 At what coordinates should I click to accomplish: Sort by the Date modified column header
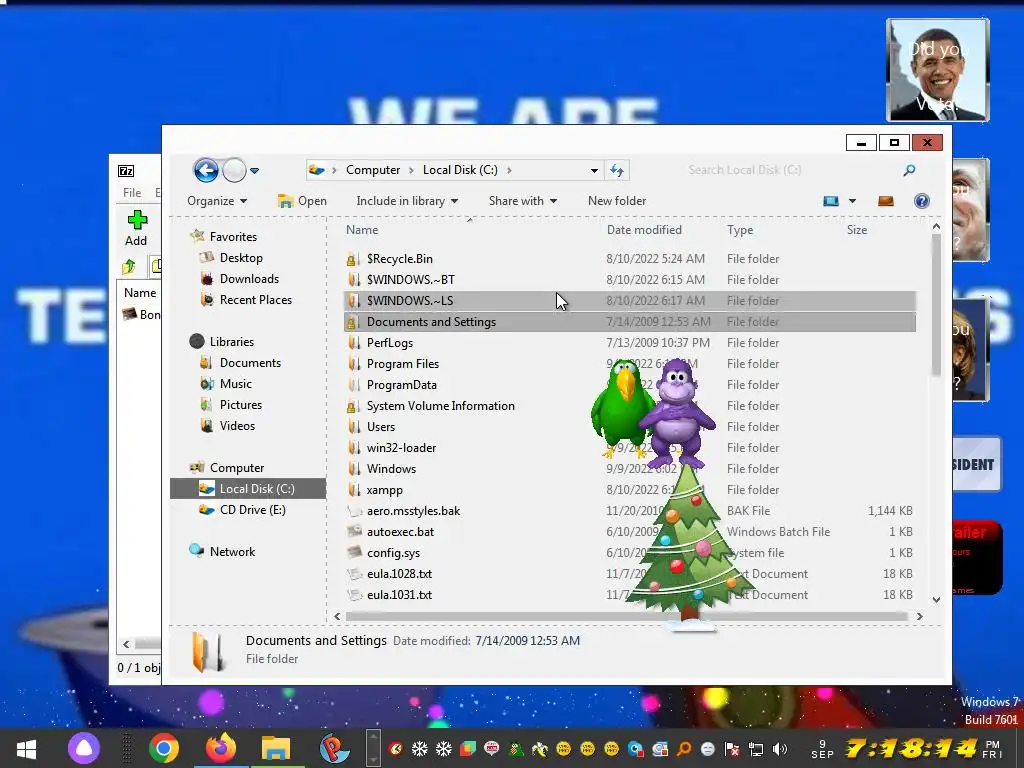pos(644,230)
